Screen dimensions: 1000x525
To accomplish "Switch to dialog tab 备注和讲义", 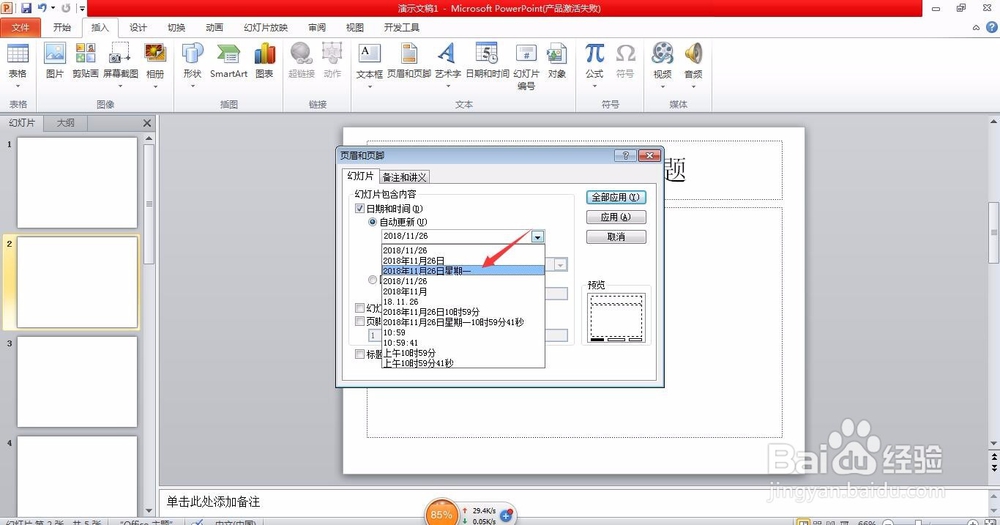I will click(404, 177).
